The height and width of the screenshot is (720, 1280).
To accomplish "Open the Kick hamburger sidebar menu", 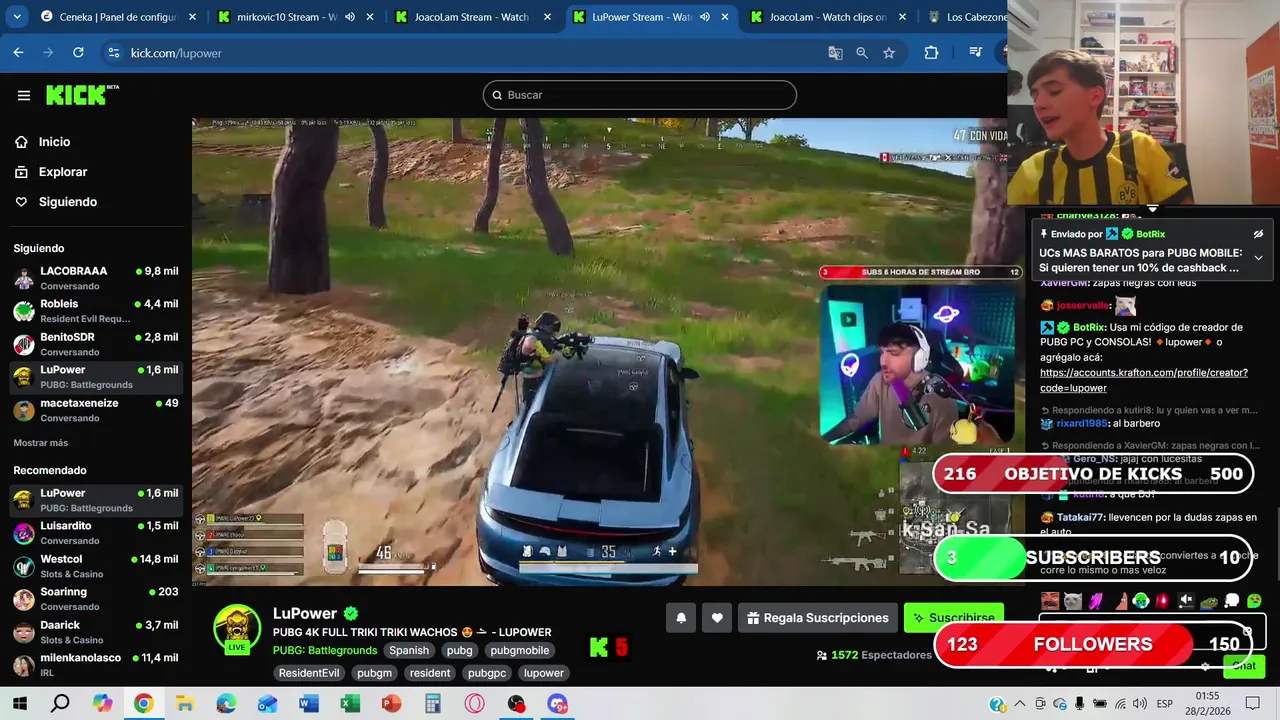I will (x=24, y=95).
